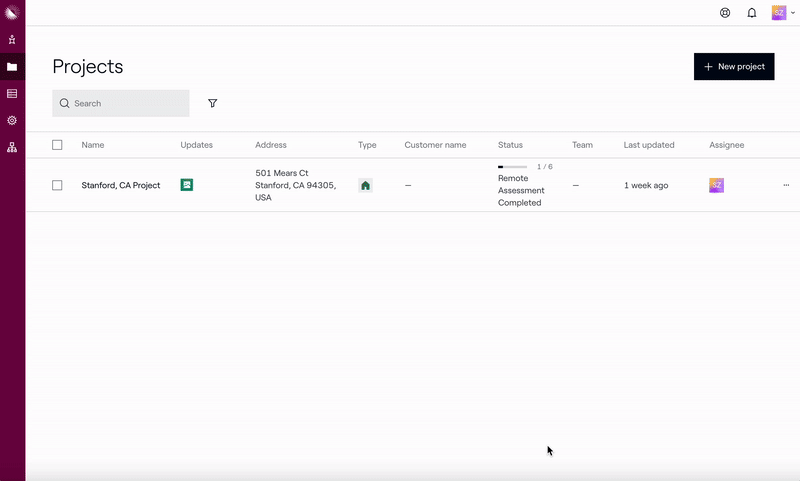The height and width of the screenshot is (481, 800).
Task: Open the help lifebuoy icon
Action: [x=725, y=13]
